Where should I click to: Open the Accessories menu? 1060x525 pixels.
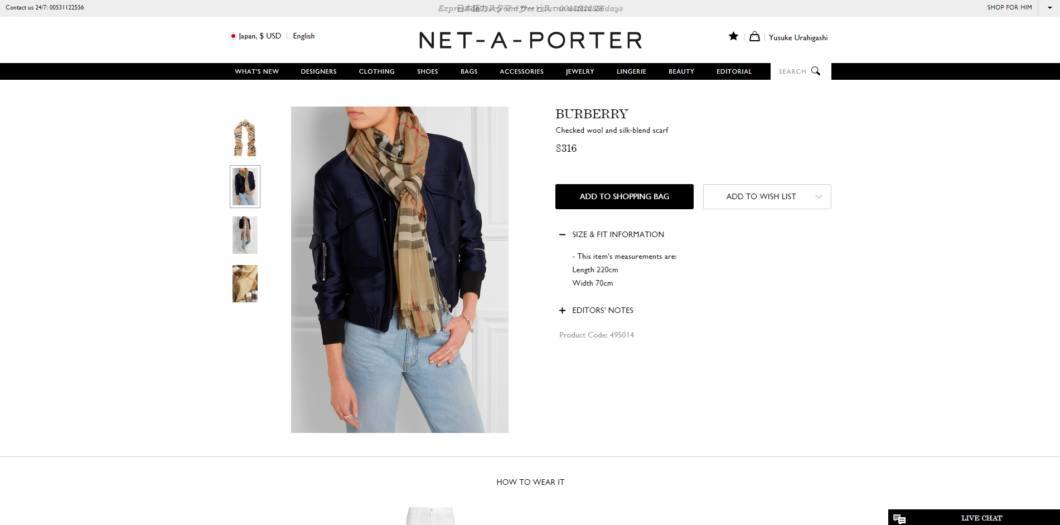521,72
